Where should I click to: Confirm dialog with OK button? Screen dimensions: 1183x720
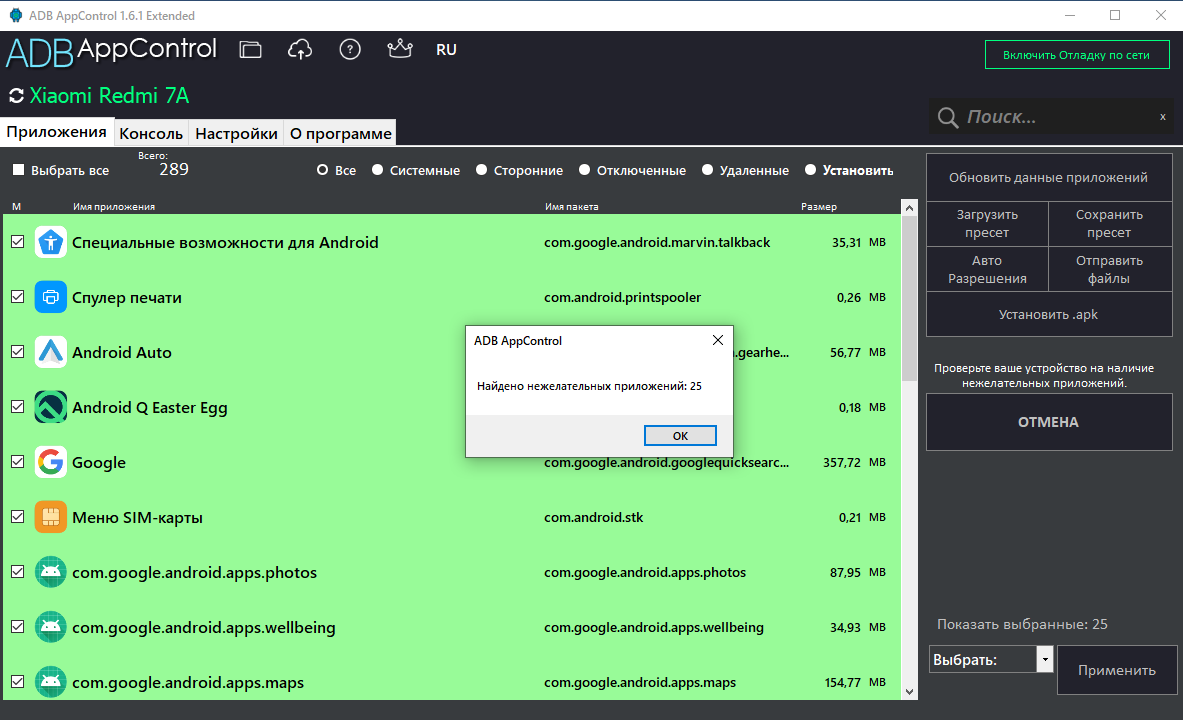[680, 435]
